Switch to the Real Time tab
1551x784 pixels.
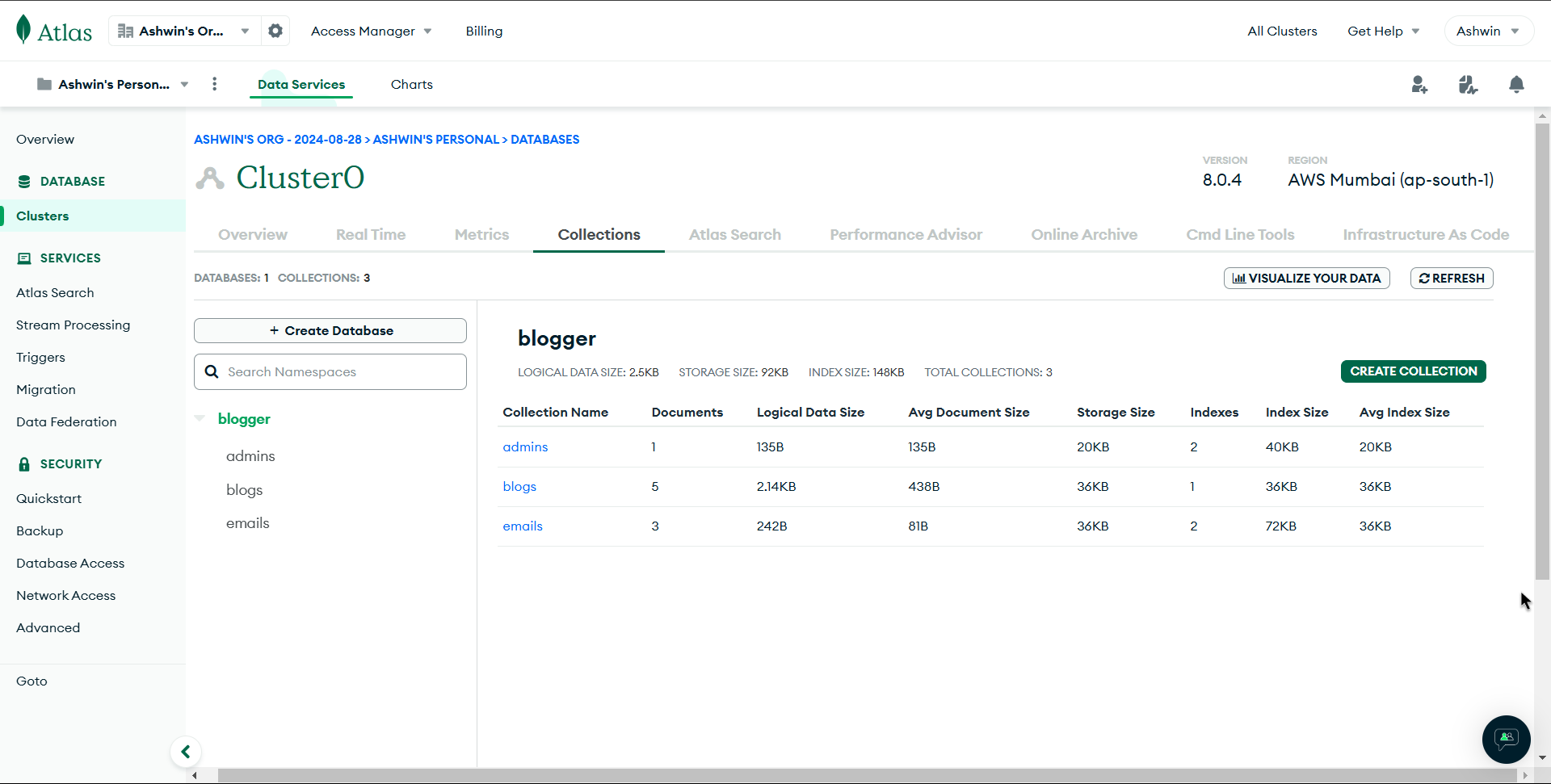[371, 234]
